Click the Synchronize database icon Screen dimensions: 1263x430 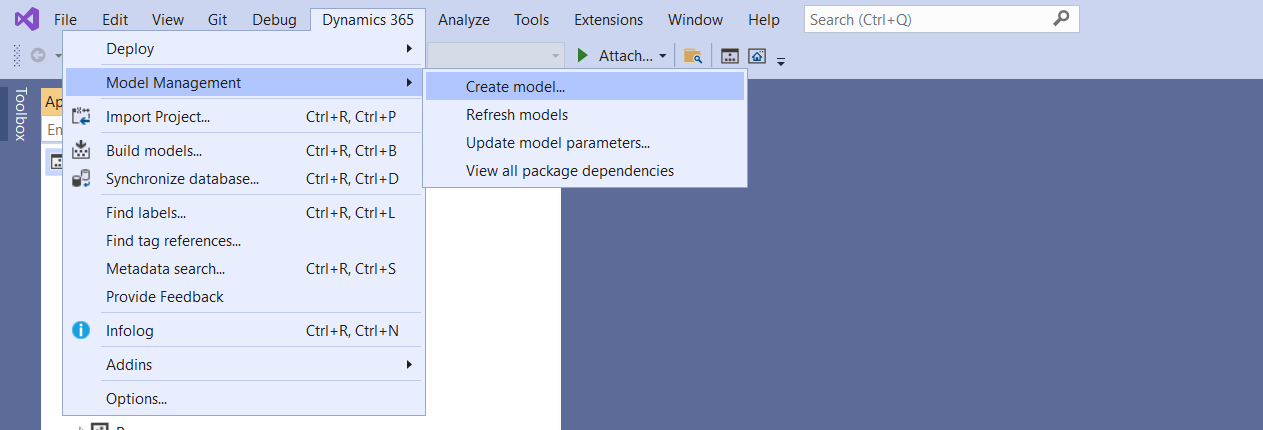(x=82, y=178)
